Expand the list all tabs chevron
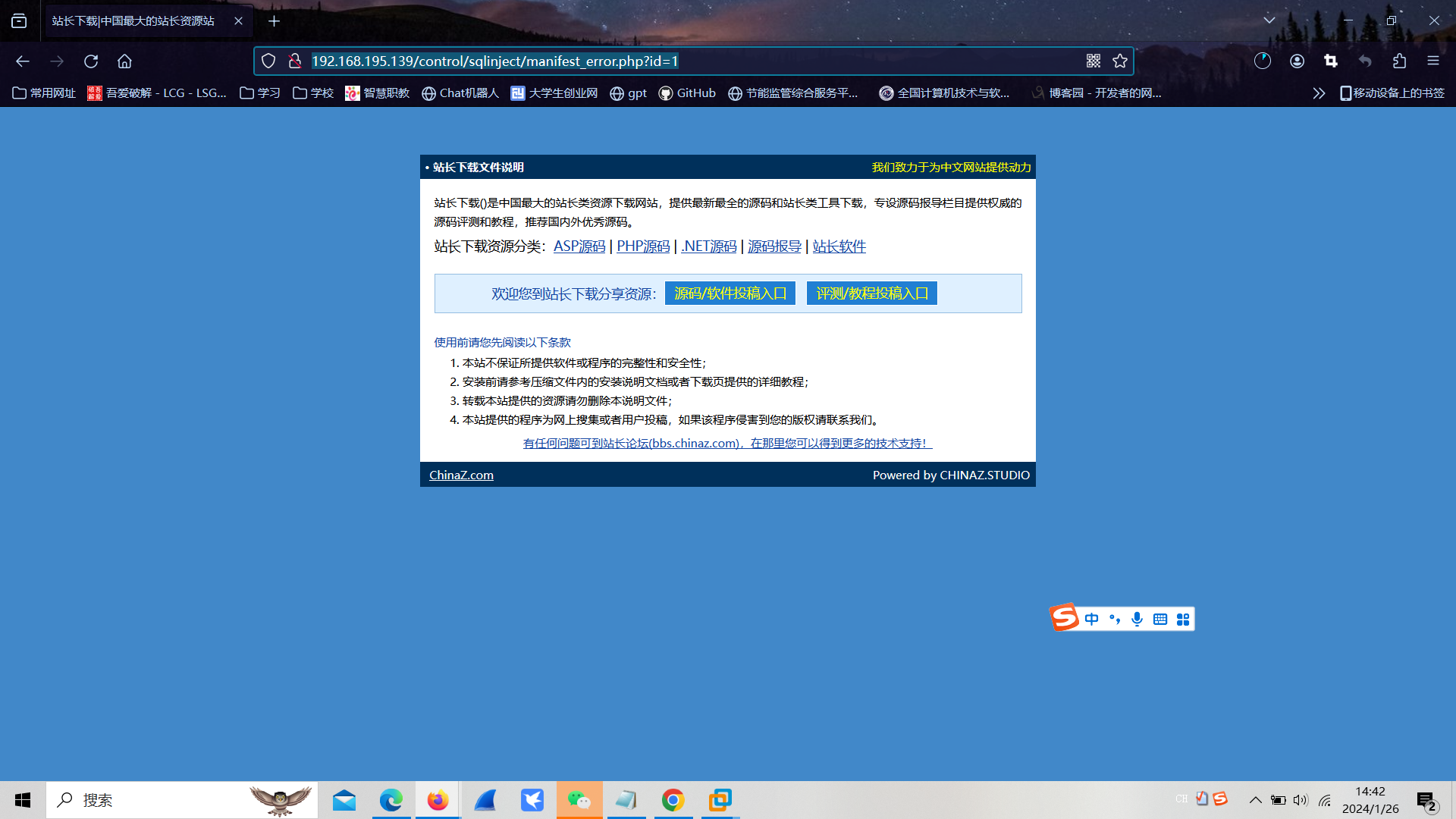 pyautogui.click(x=1269, y=20)
